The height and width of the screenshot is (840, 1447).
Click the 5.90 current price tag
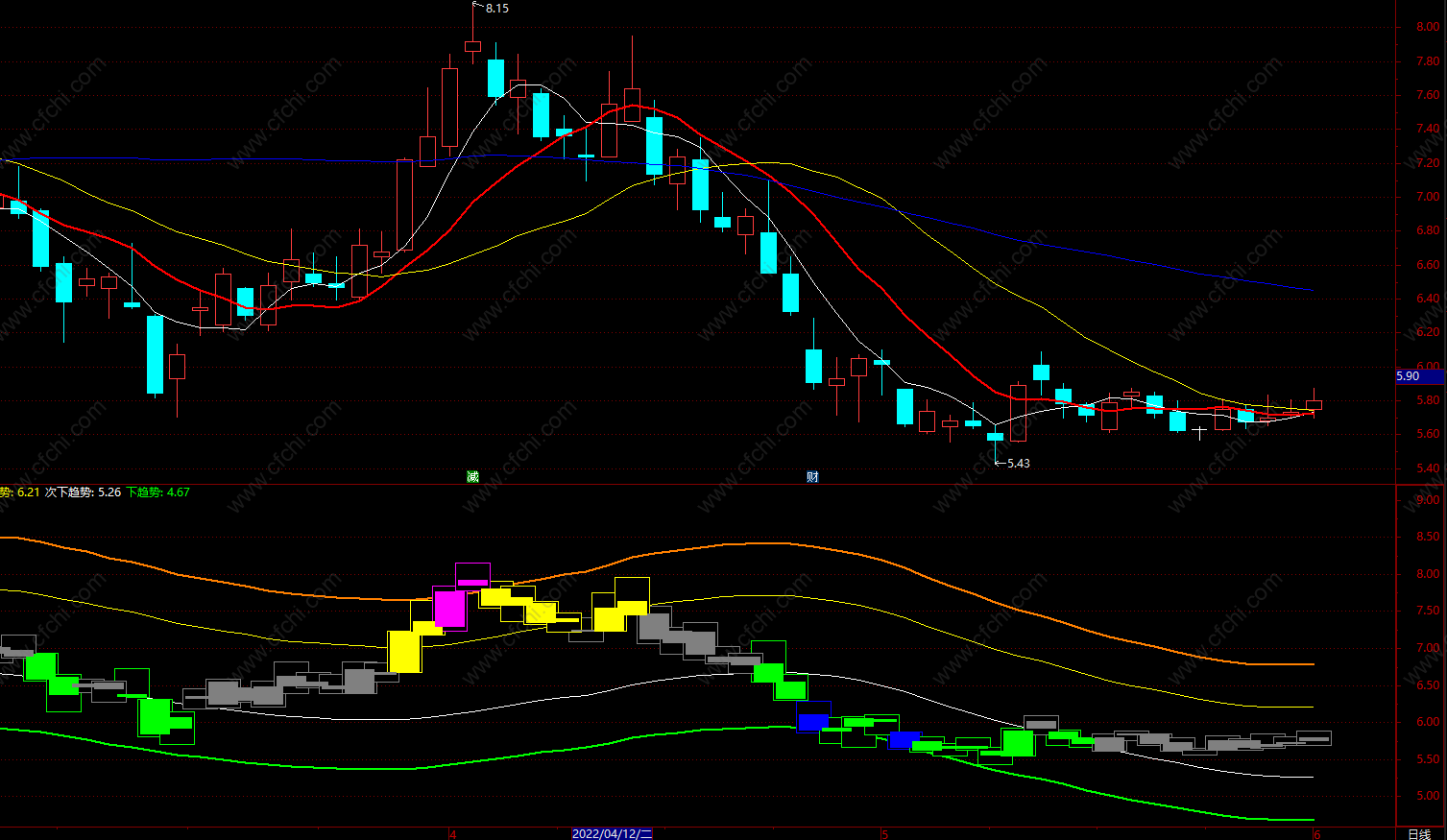point(1419,376)
